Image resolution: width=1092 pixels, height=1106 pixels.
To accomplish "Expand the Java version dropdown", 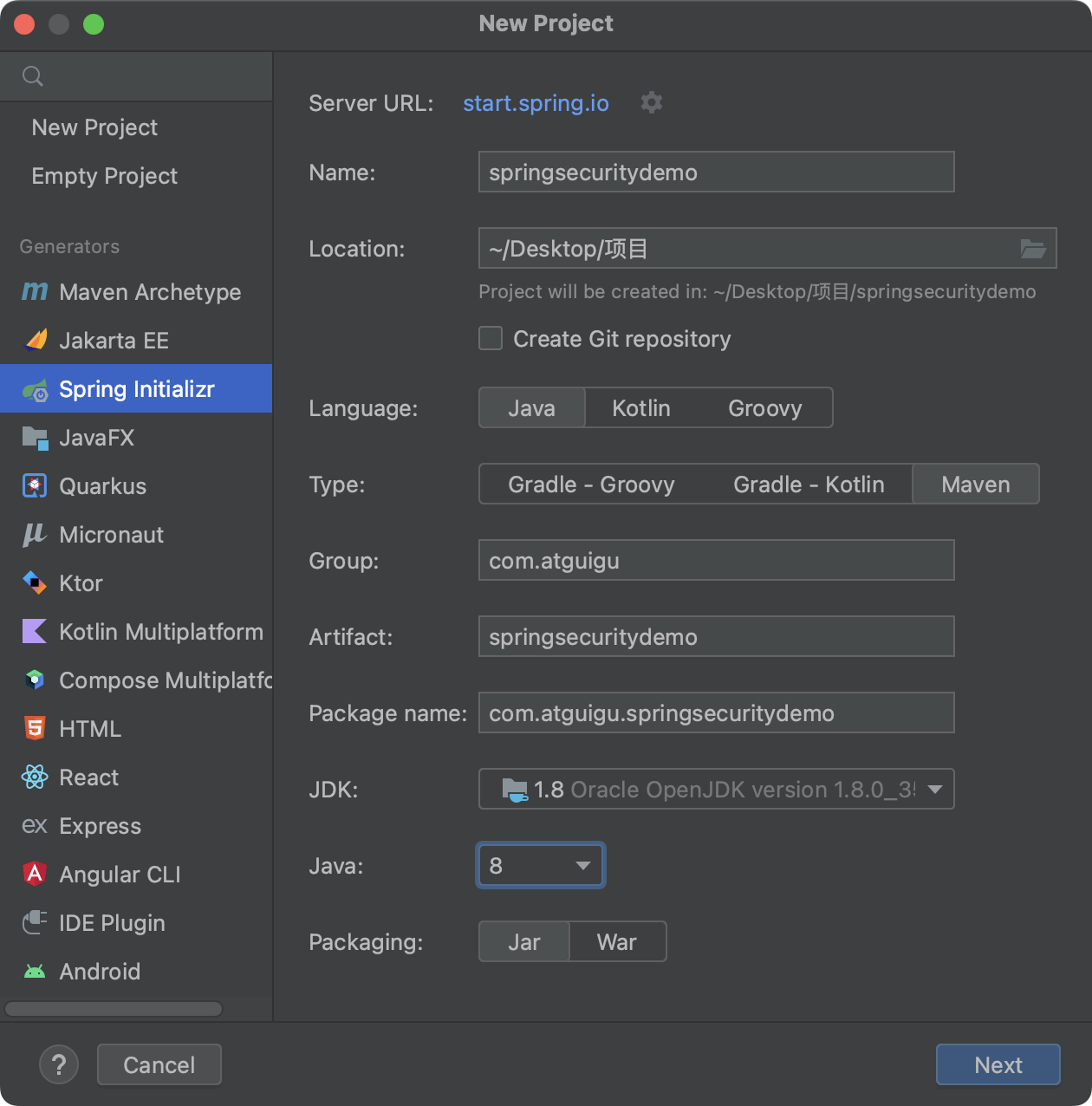I will (x=582, y=866).
